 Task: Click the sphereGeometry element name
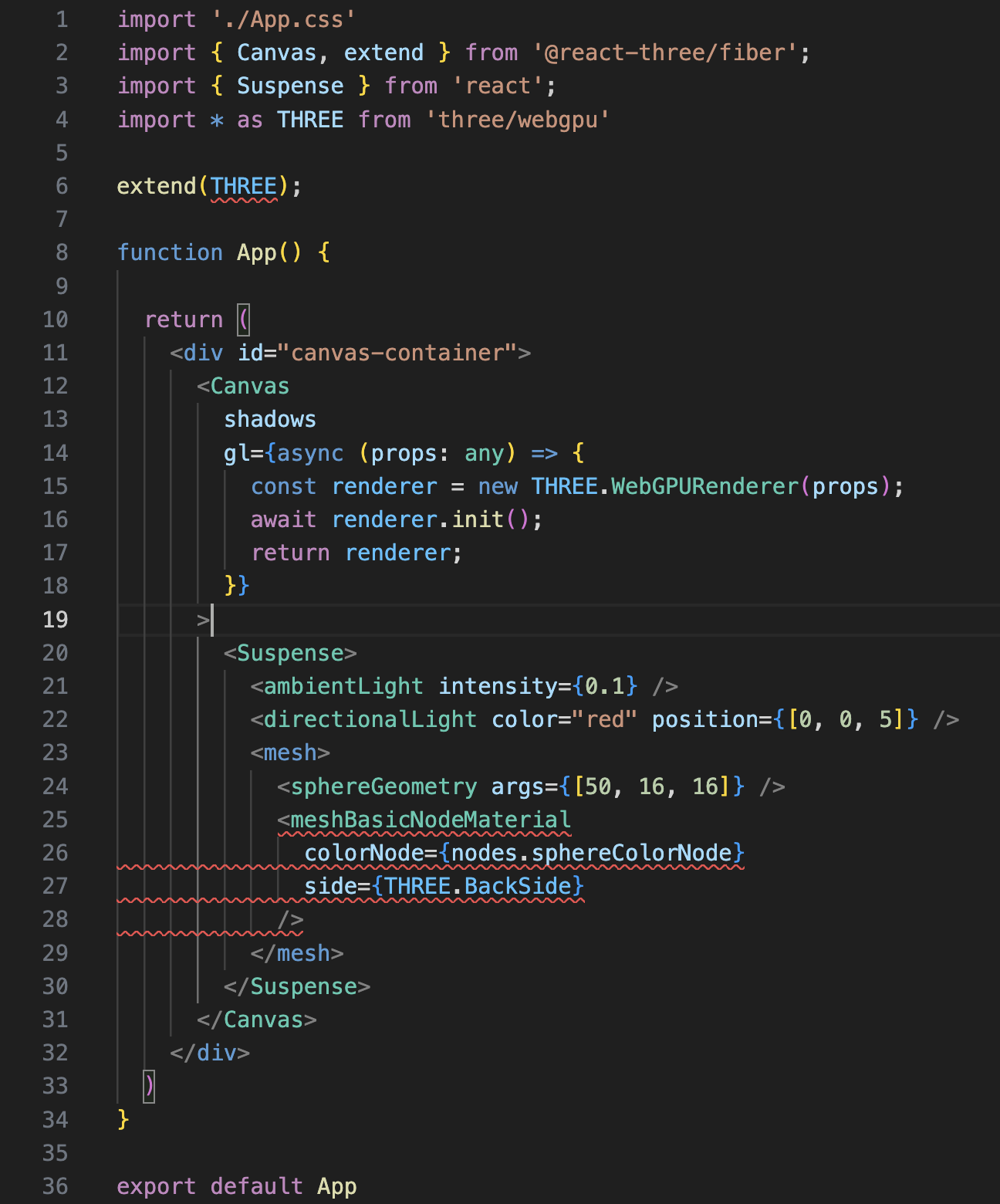tap(383, 786)
